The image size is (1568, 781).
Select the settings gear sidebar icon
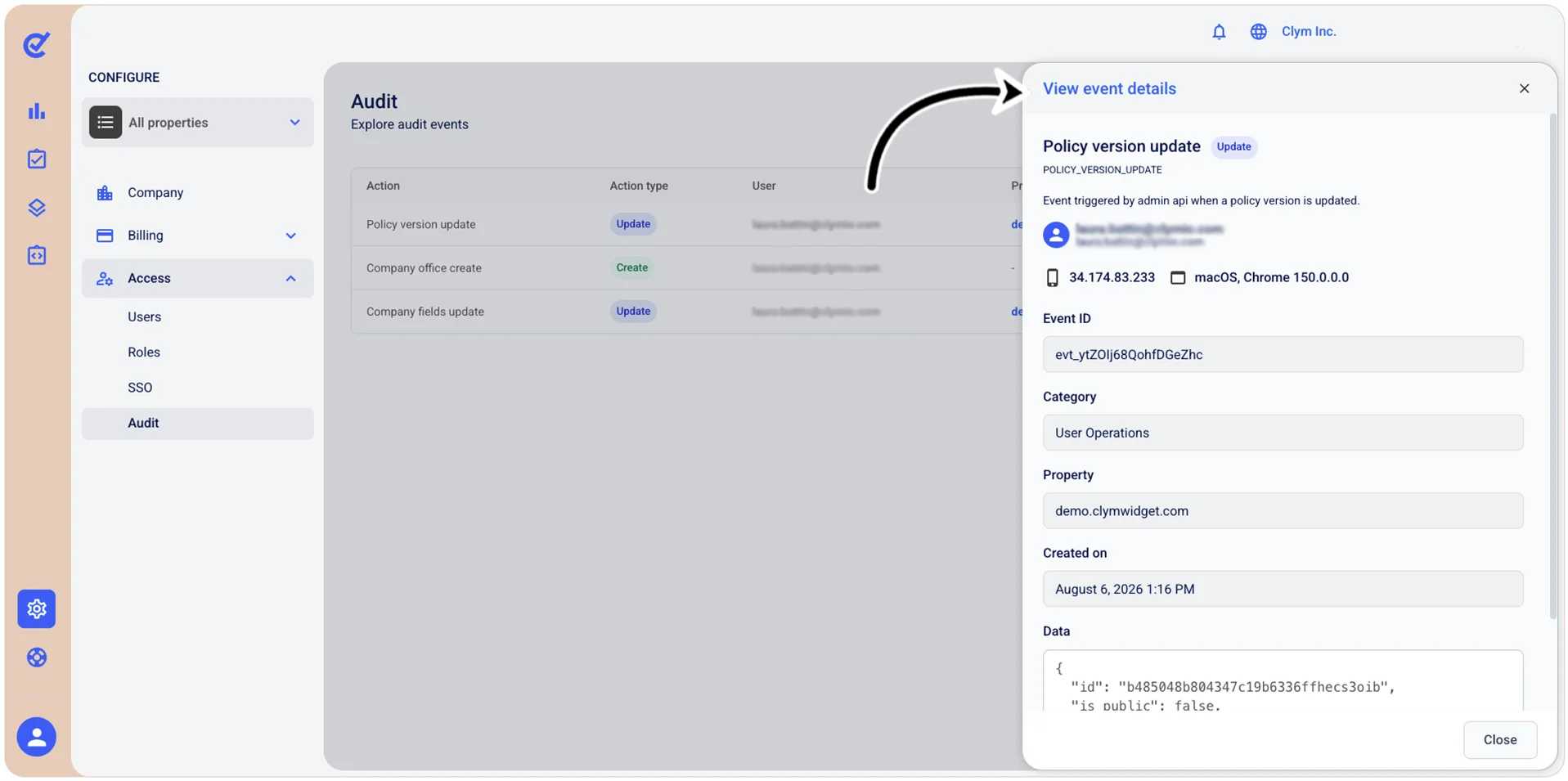(x=37, y=608)
